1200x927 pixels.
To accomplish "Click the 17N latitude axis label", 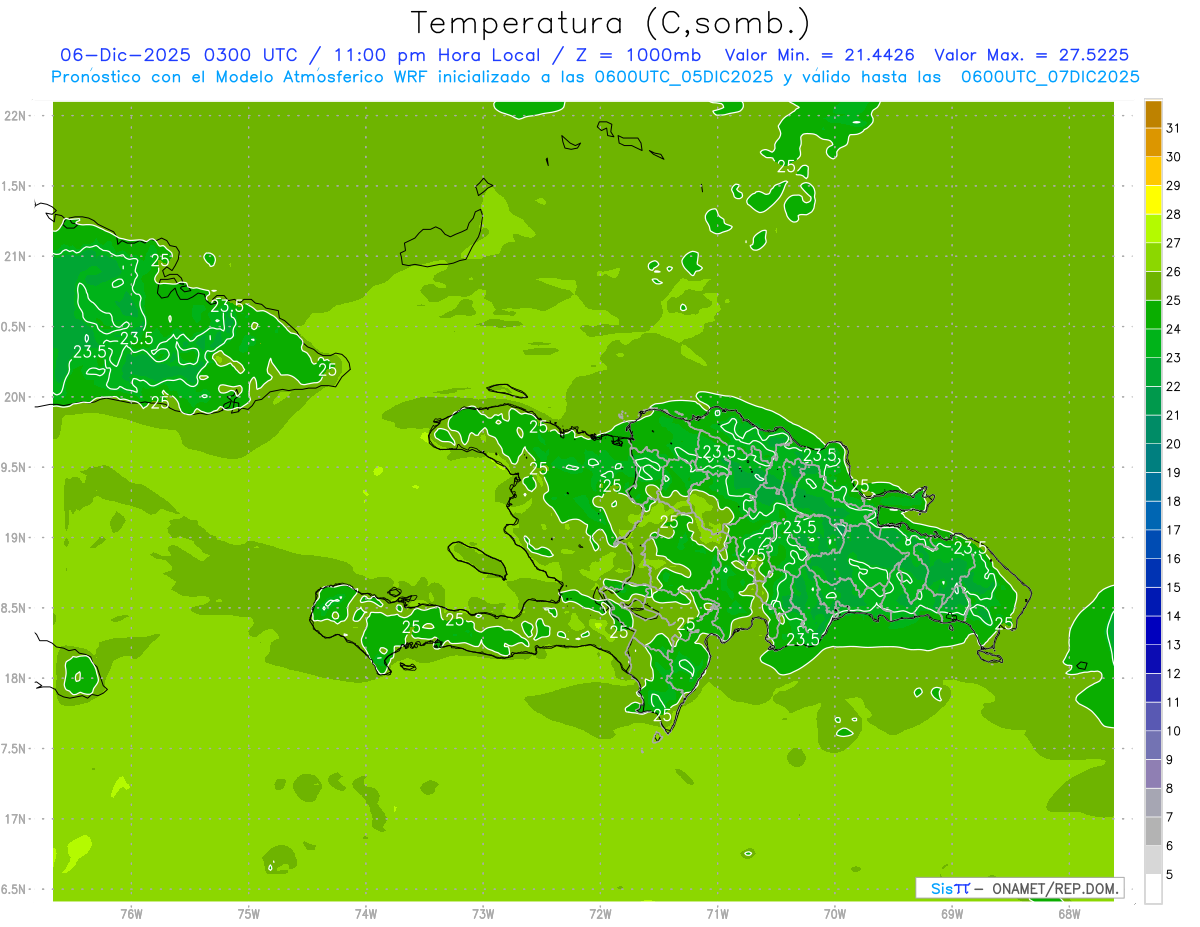I will [x=14, y=819].
